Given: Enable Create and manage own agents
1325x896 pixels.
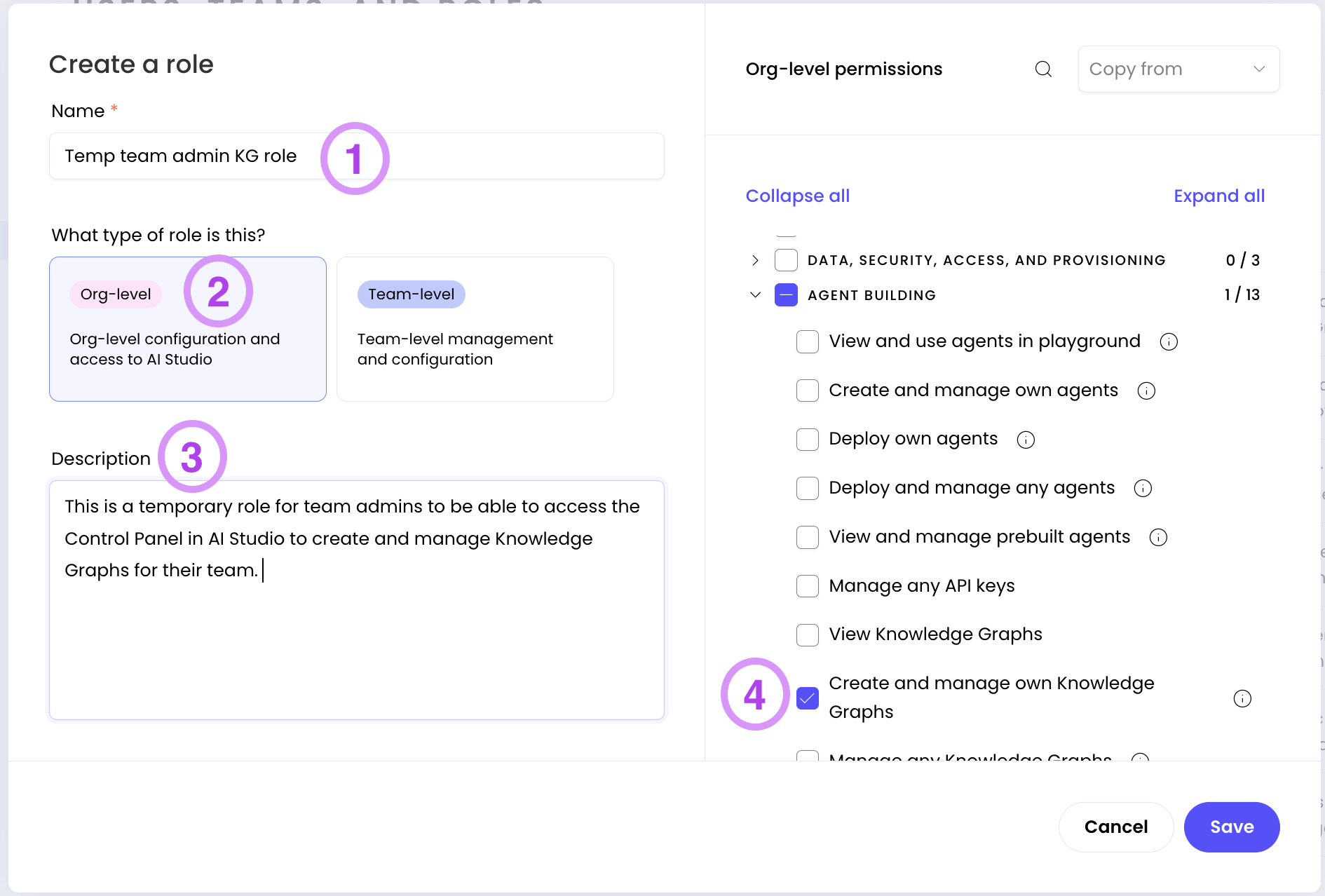Looking at the screenshot, I should [x=808, y=391].
